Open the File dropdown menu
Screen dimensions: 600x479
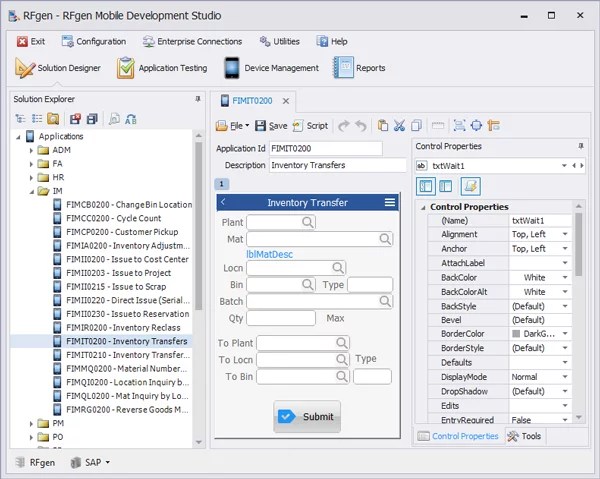pyautogui.click(x=233, y=125)
